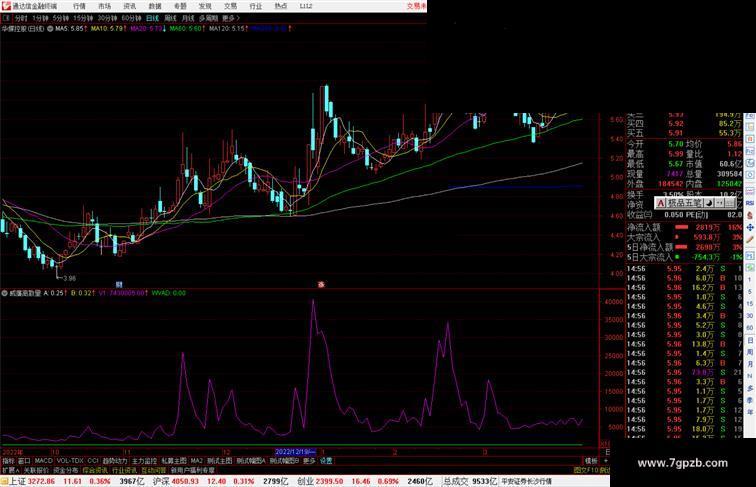
Task: Click the blue marker icon under the candlestick chart
Action: tap(119, 284)
